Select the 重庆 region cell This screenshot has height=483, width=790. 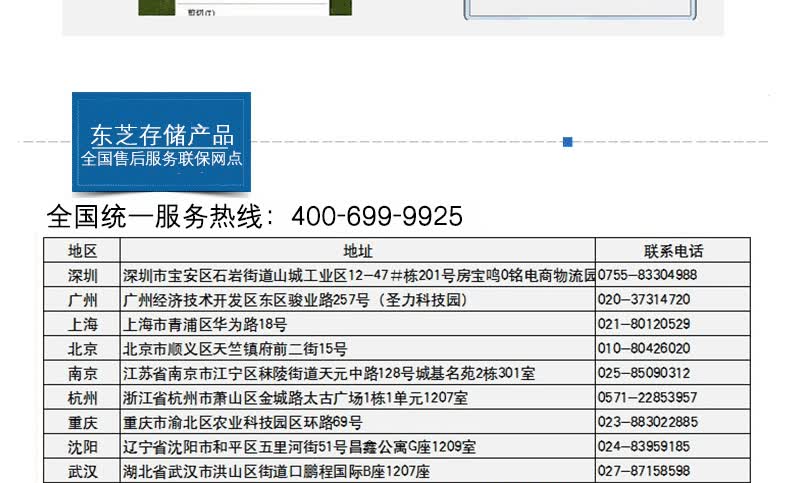[82, 423]
